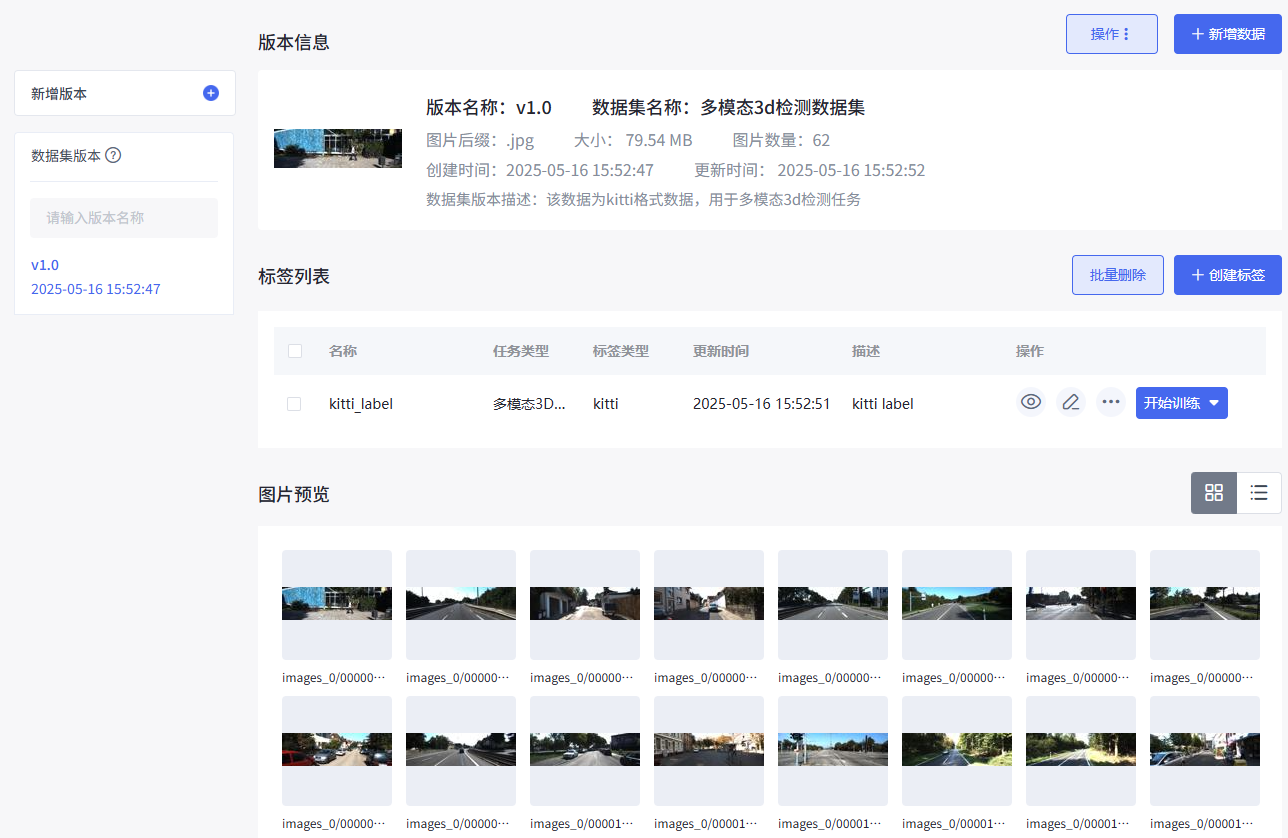Focus the 请输入版本名称 search field

coord(124,218)
